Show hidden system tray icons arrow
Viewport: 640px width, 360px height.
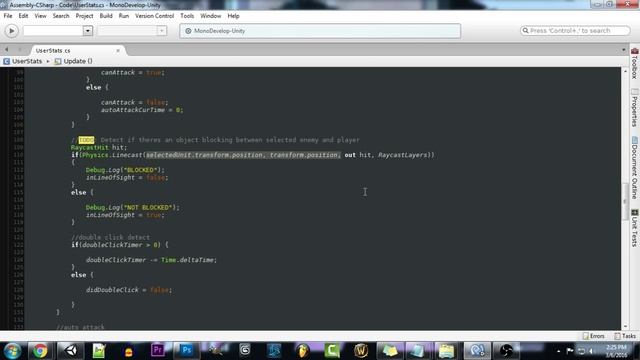[x=558, y=351]
